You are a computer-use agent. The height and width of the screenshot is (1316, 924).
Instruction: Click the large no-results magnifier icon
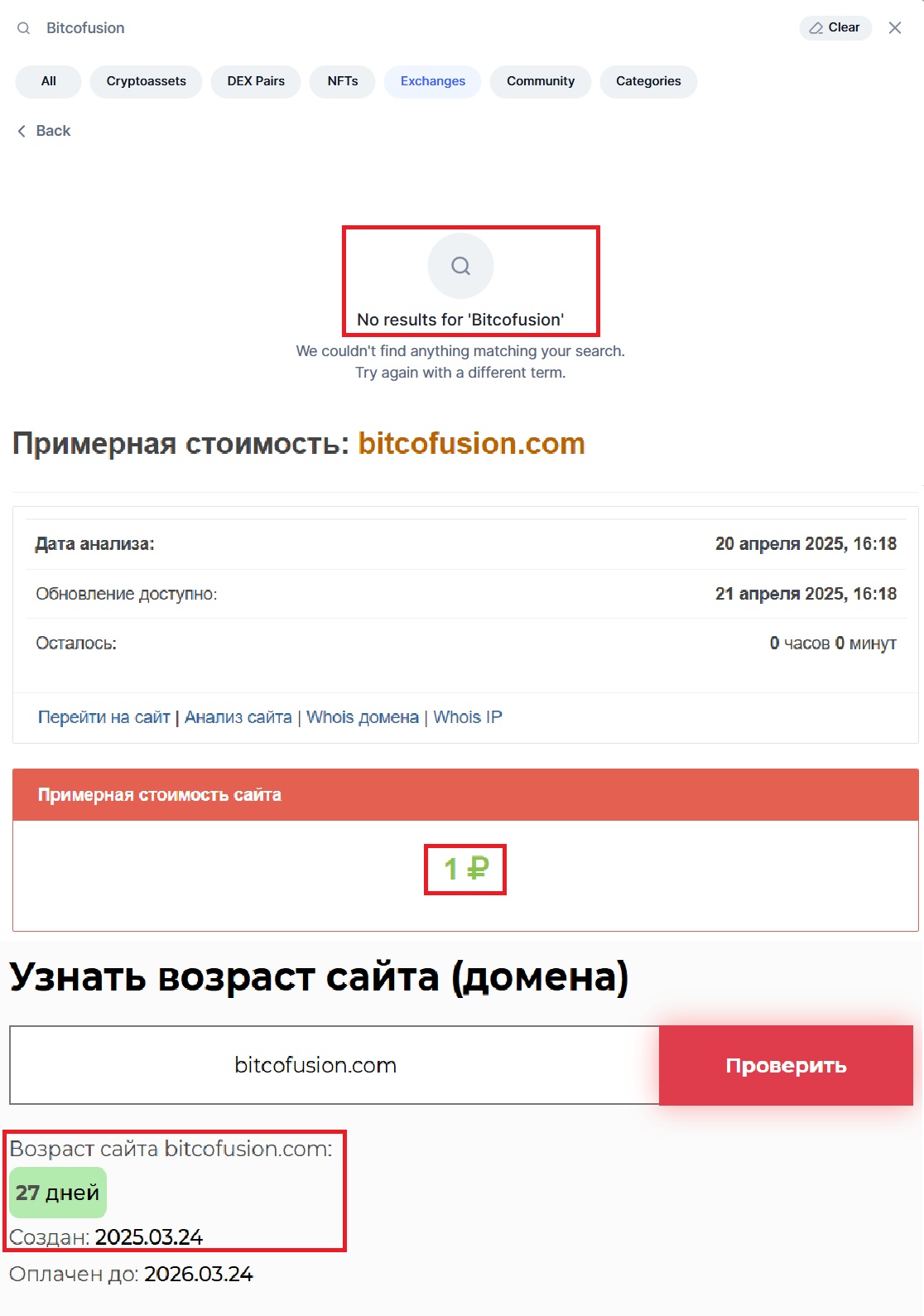click(460, 266)
